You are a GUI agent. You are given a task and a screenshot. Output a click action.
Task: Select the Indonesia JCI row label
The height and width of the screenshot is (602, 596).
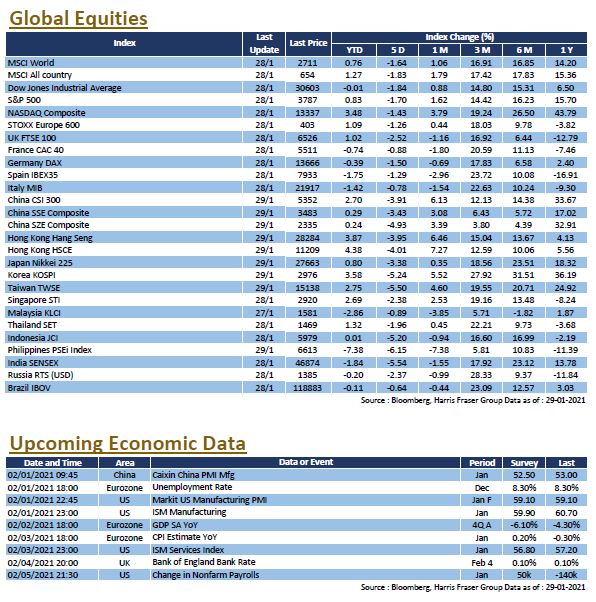click(x=33, y=338)
